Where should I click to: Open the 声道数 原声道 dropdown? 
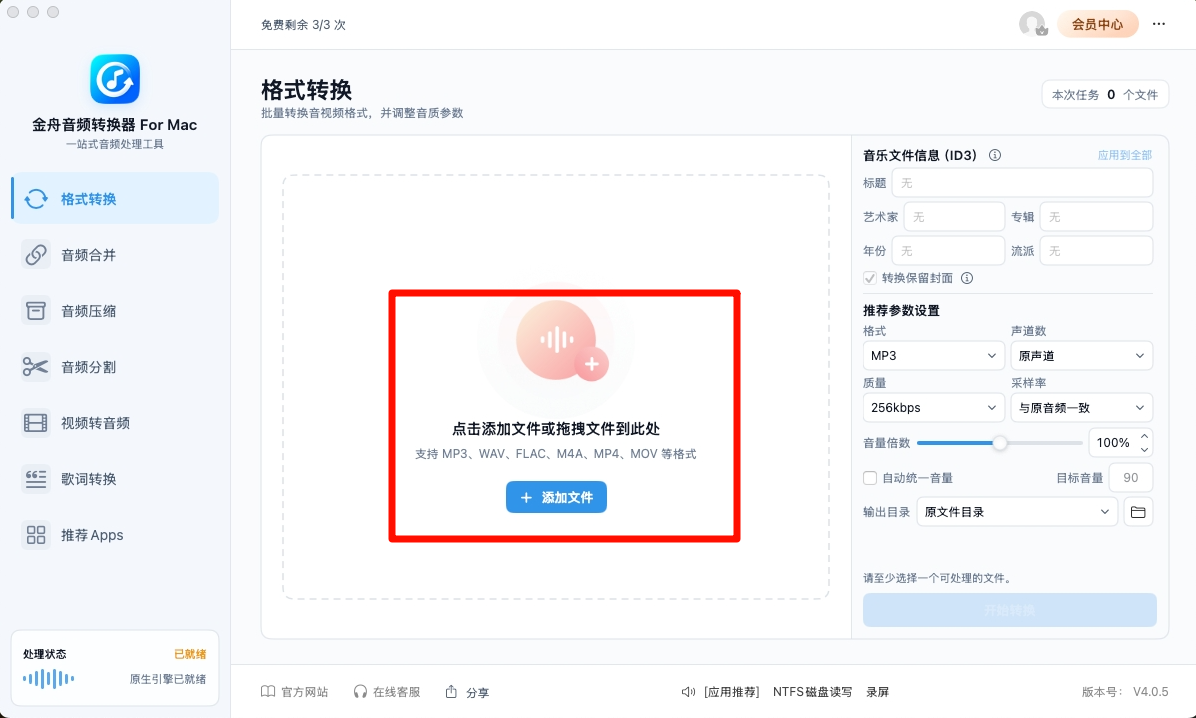1082,356
